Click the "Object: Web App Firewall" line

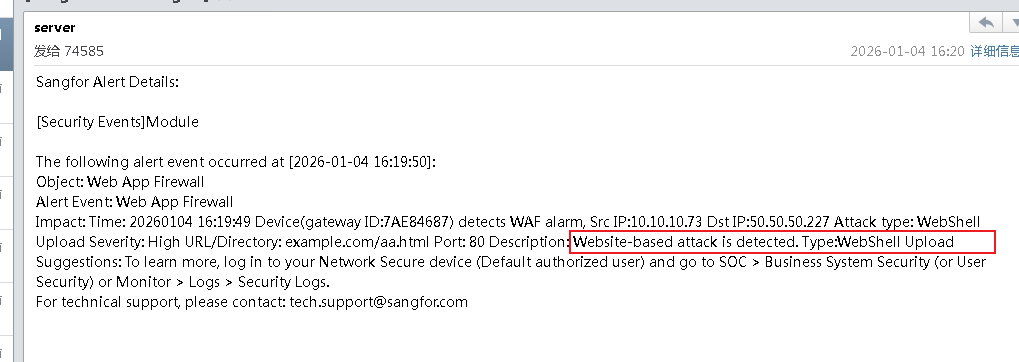click(x=120, y=181)
